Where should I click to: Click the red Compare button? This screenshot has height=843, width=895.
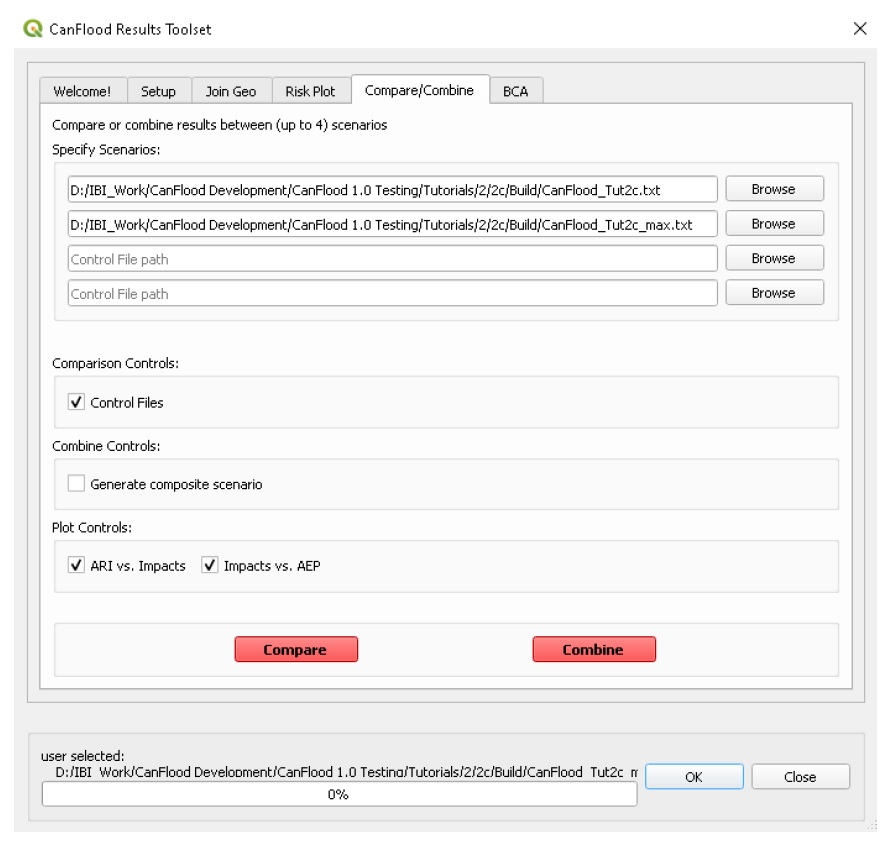(296, 650)
